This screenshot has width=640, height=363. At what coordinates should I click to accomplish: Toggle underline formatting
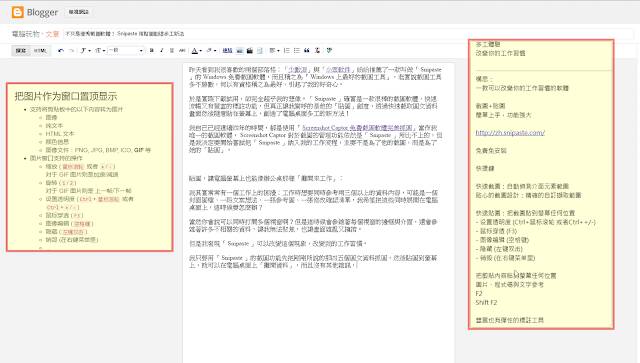point(171,51)
